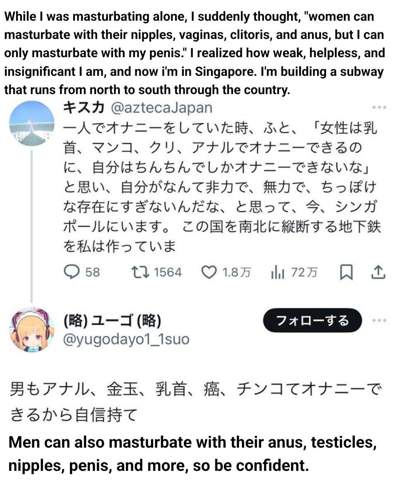Click the キスカ display name
397x480 pixels.
point(84,107)
